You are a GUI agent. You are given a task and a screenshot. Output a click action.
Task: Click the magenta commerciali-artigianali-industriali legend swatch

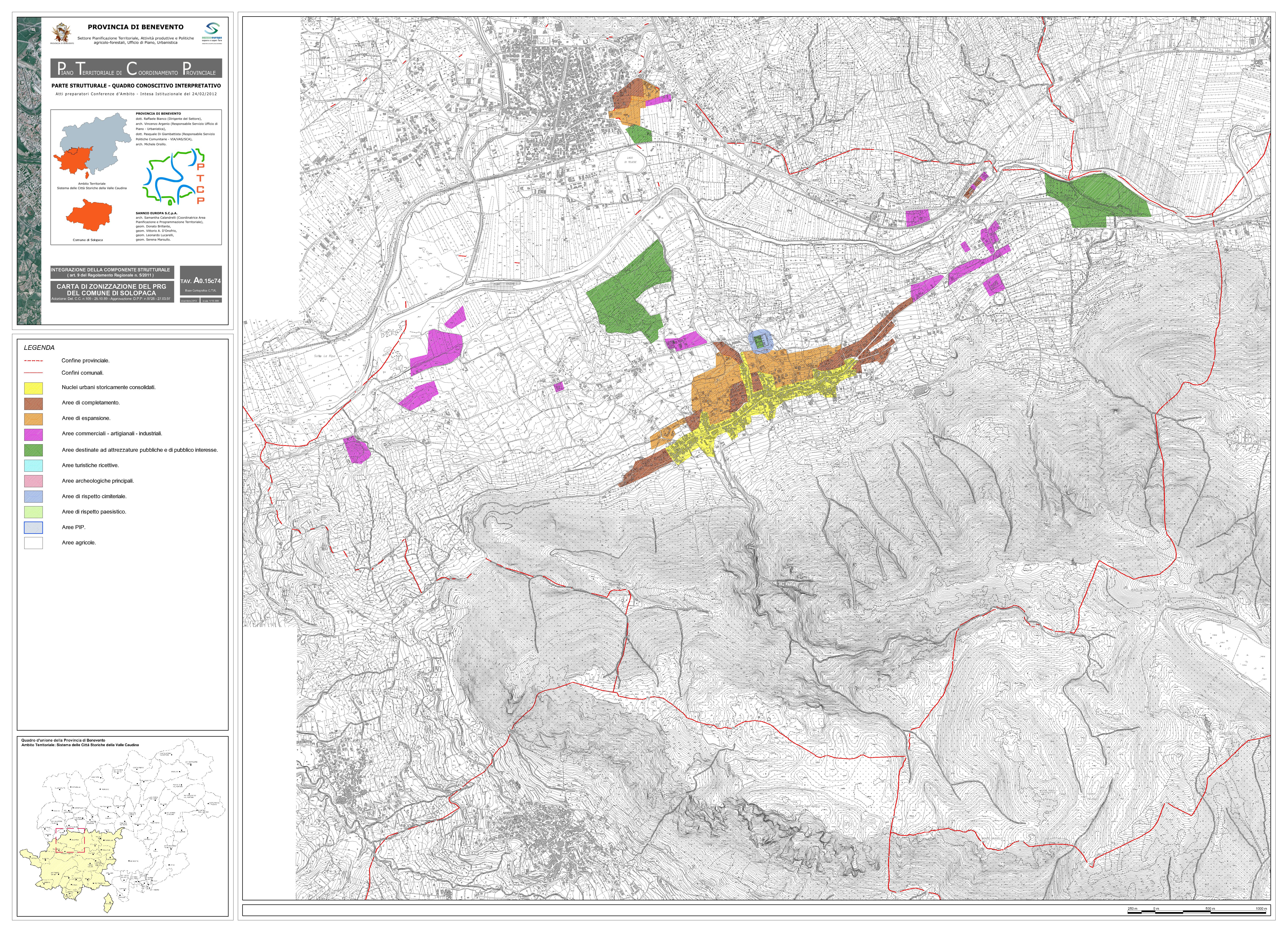pos(33,435)
